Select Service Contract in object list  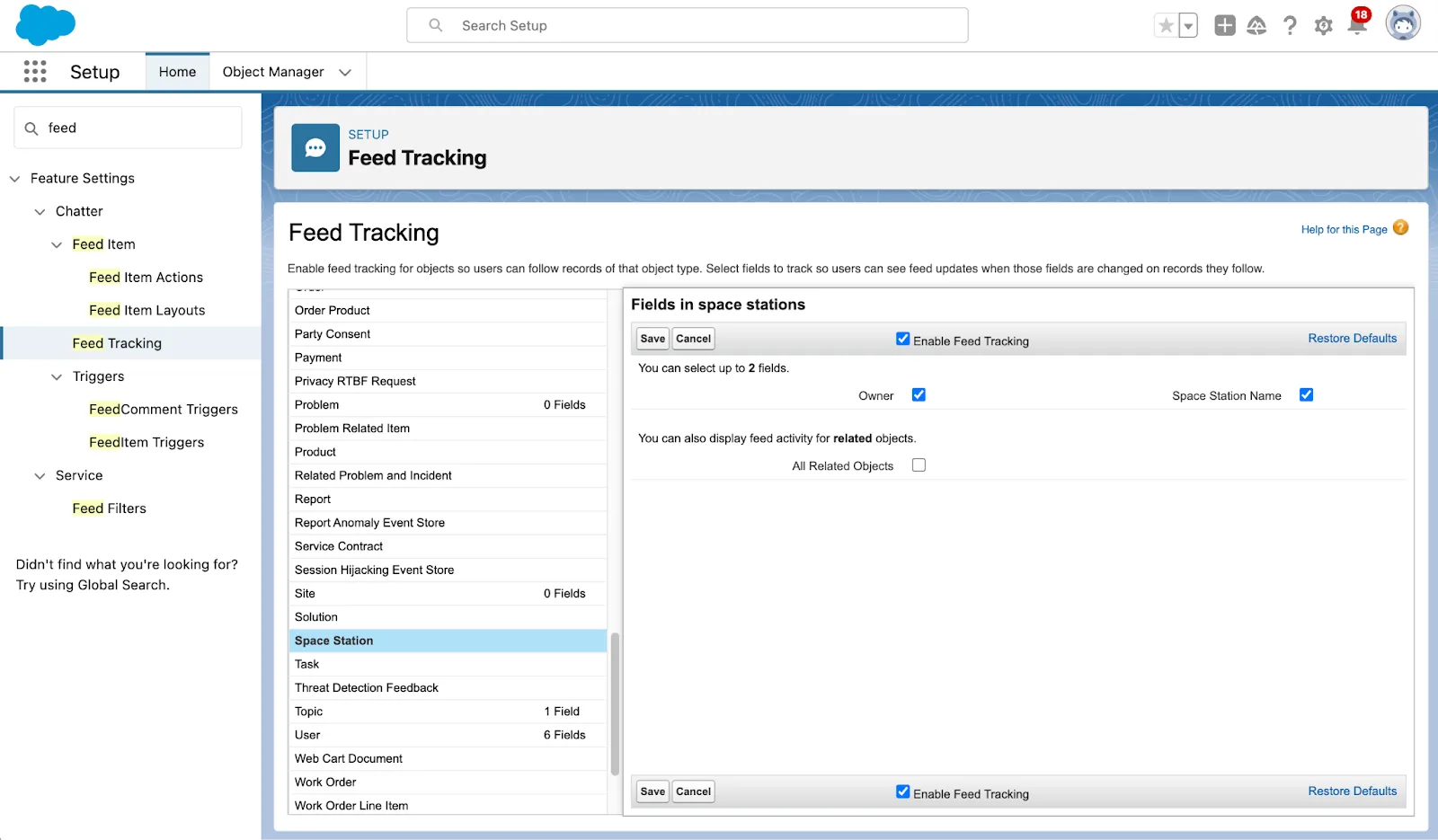(448, 546)
